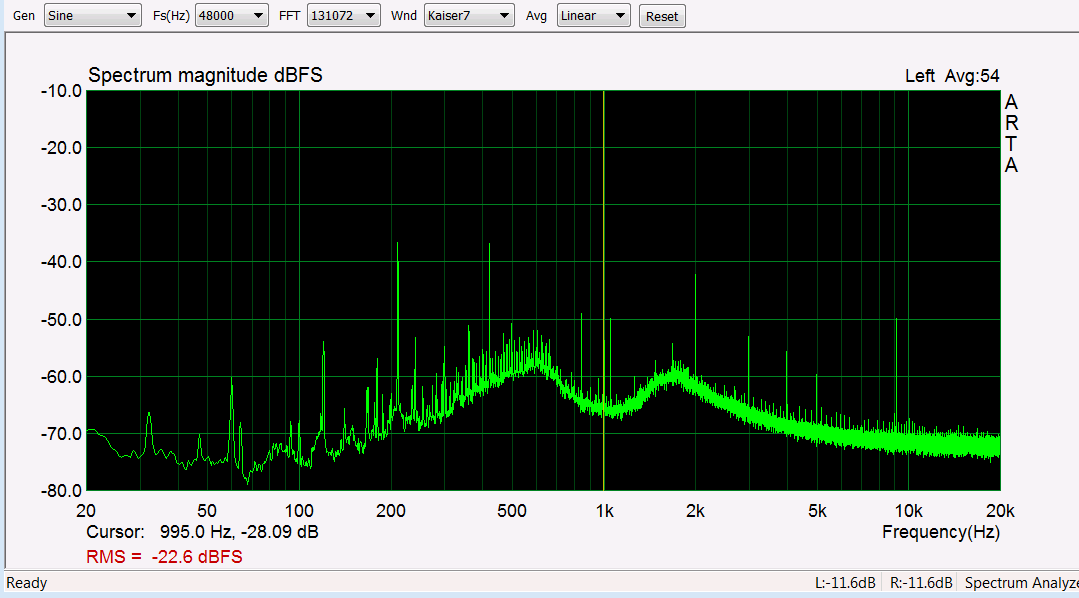Screen dimensions: 1079x598
Task: Open the Avg Linear averaging dropdown
Action: point(593,16)
